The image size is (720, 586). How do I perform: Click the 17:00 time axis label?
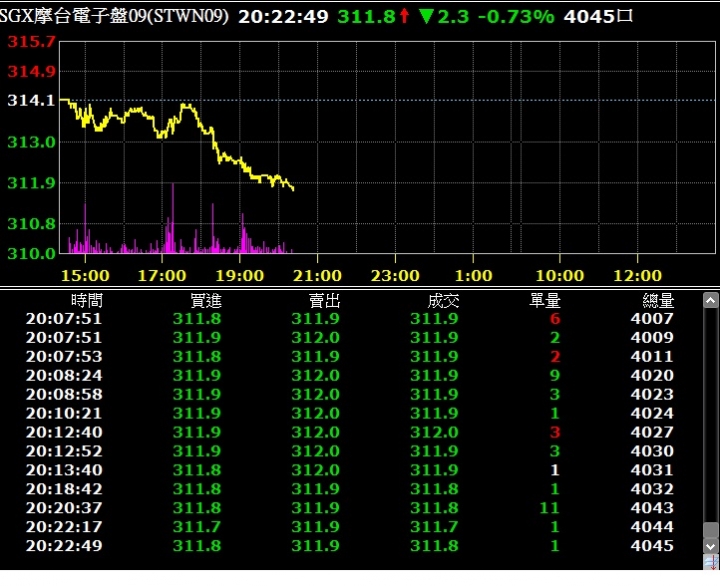coord(162,276)
